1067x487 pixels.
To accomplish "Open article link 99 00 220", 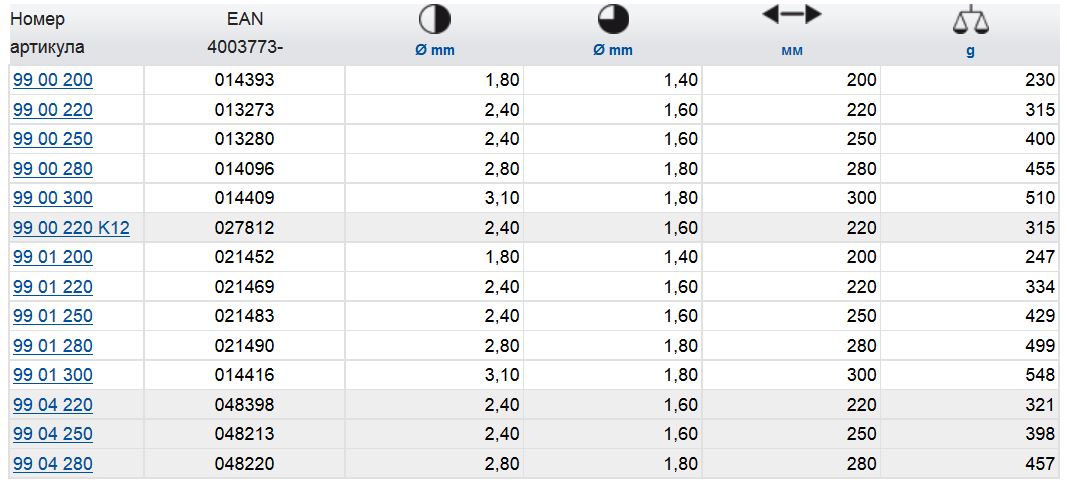I will point(52,109).
